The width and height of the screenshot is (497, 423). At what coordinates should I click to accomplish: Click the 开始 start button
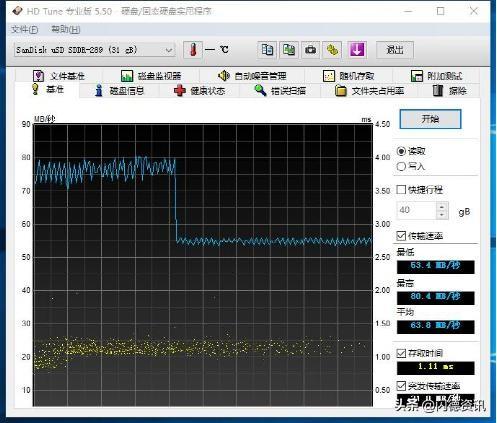point(430,119)
